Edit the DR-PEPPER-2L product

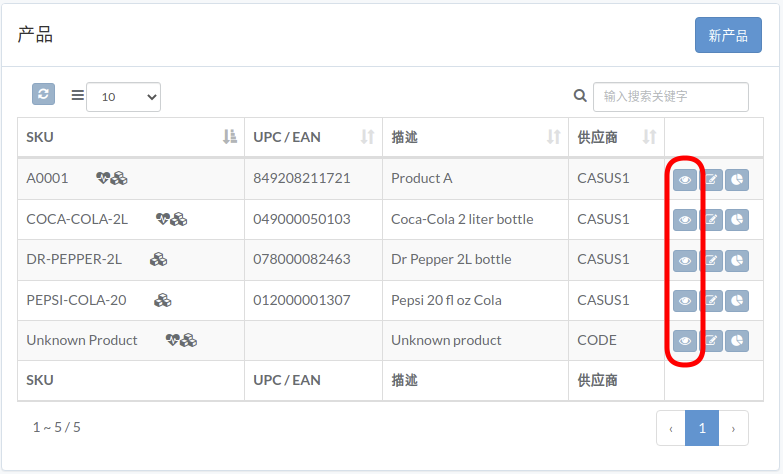pyautogui.click(x=711, y=261)
